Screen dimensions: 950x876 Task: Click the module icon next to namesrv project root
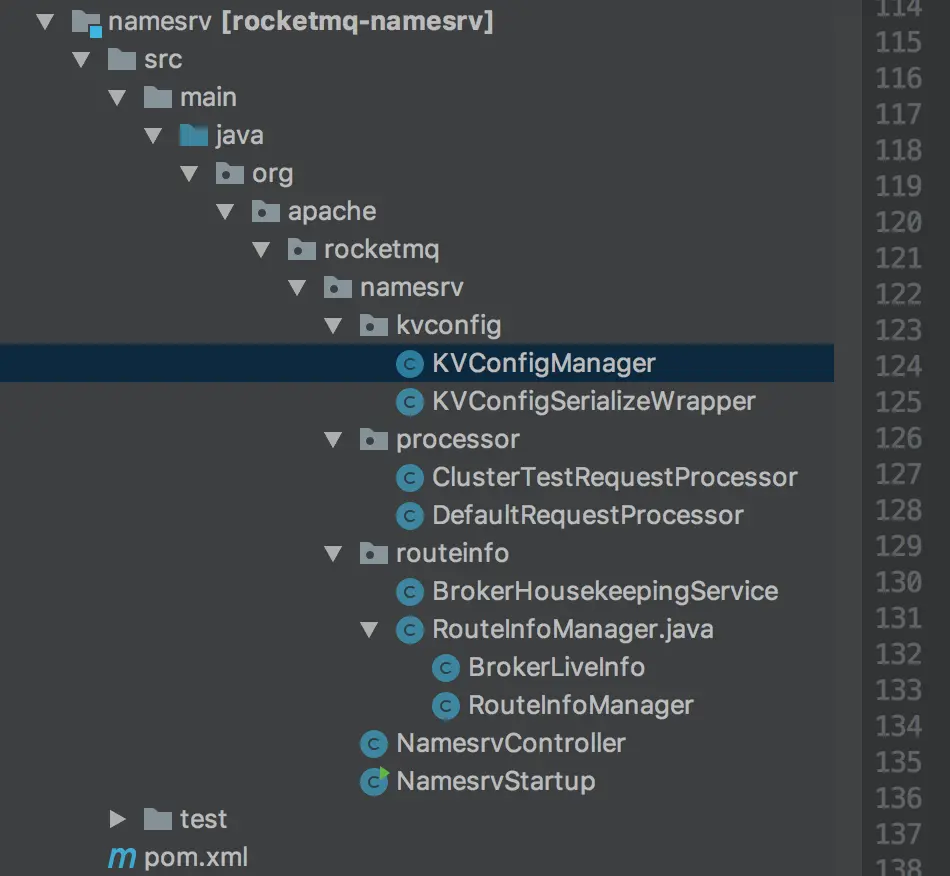tap(85, 20)
